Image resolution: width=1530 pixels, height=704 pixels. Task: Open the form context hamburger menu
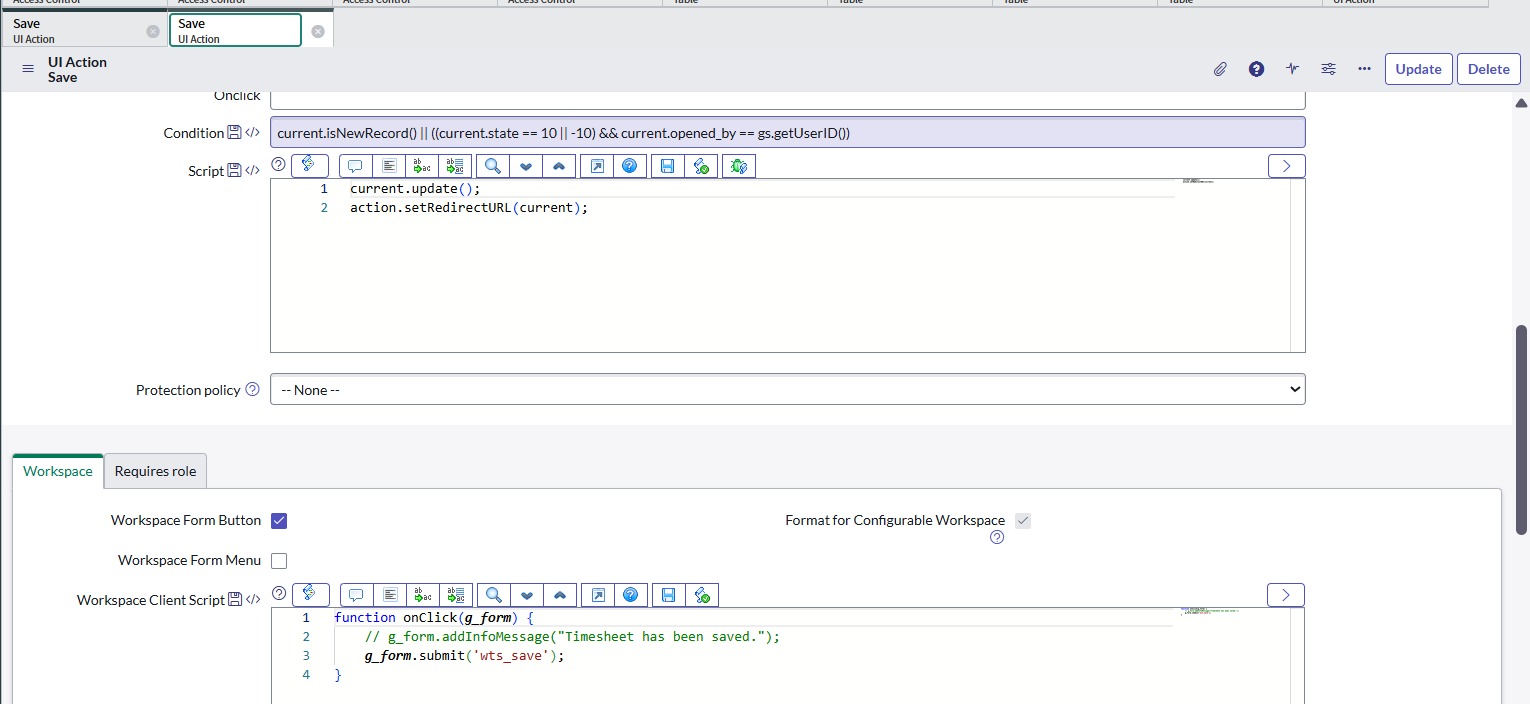coord(28,69)
